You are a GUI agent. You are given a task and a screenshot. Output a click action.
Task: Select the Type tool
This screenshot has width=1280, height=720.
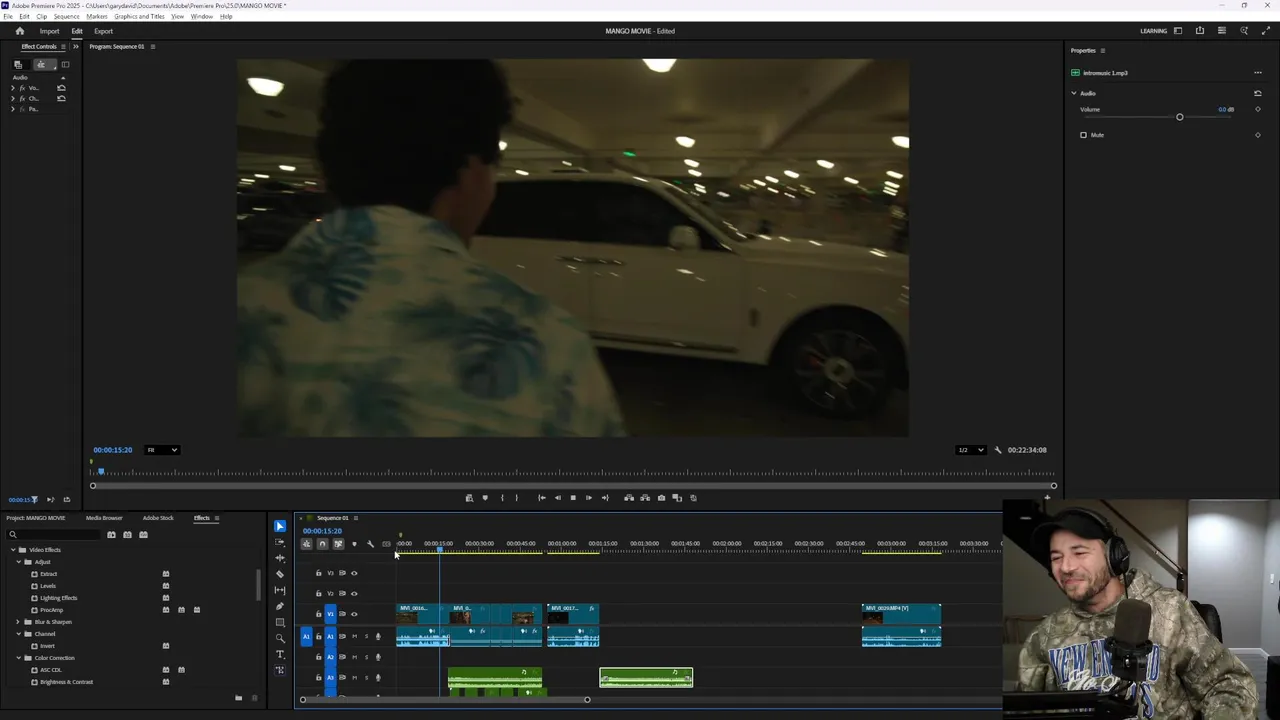pyautogui.click(x=280, y=654)
